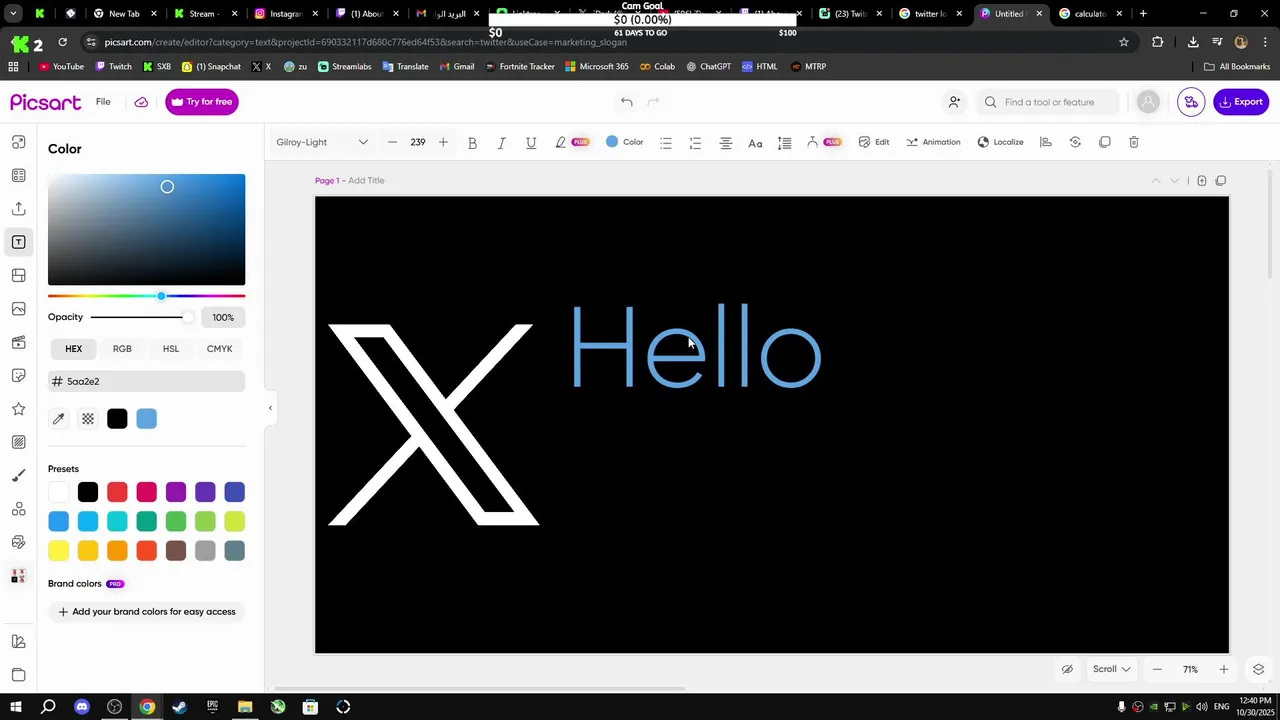The width and height of the screenshot is (1280, 720).
Task: Underline the selected text
Action: click(531, 143)
